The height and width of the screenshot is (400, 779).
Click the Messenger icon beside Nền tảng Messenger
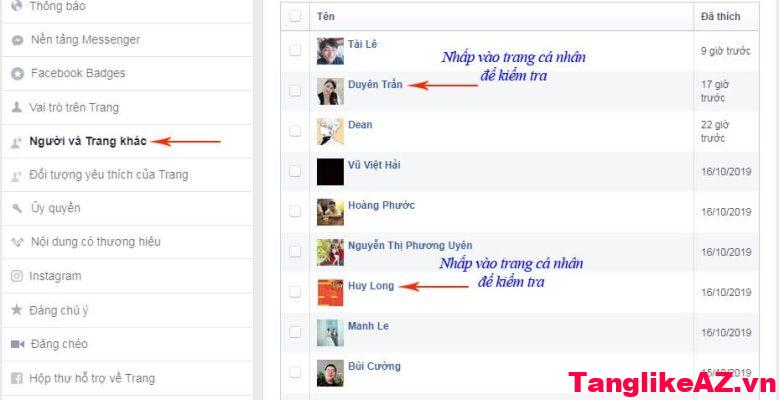tap(17, 40)
